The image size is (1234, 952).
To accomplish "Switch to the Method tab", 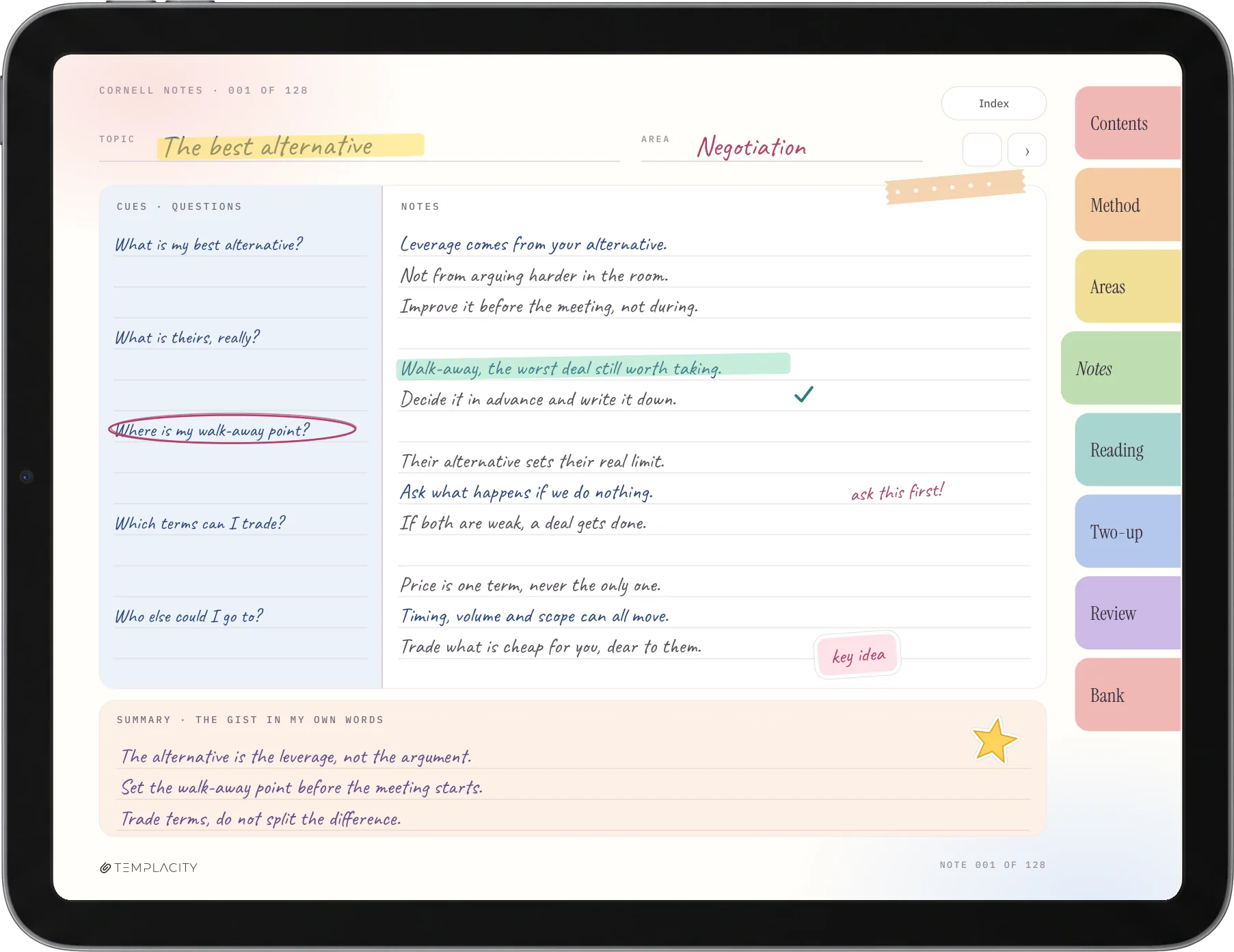I will tap(1128, 205).
